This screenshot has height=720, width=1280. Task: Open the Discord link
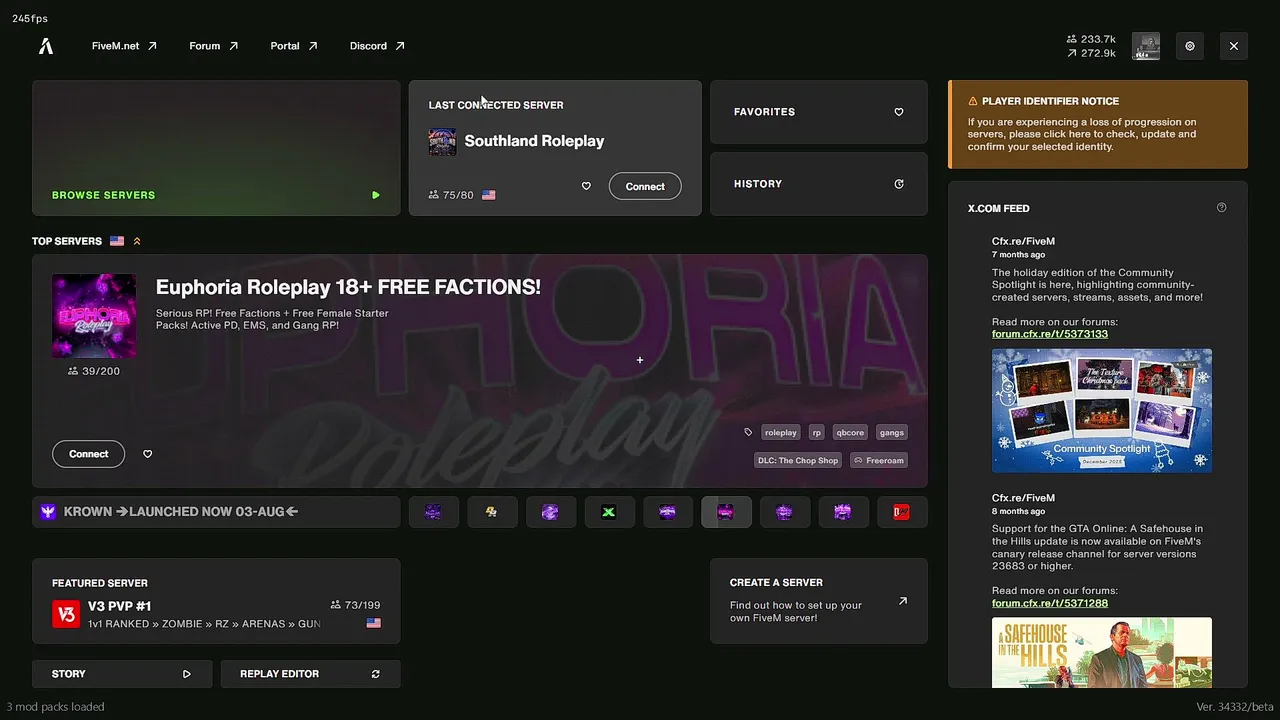tap(377, 46)
